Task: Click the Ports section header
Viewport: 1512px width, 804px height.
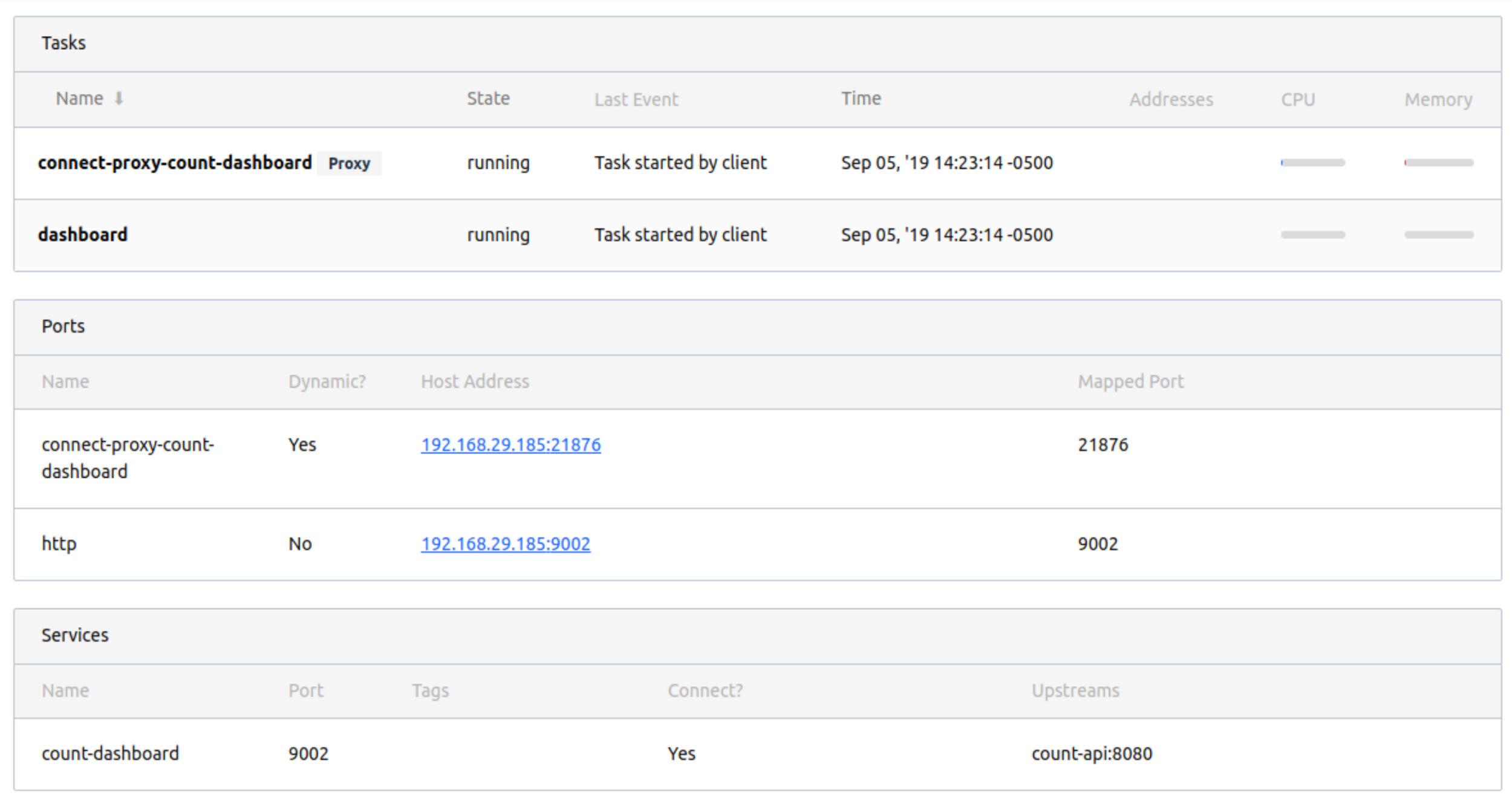Action: pos(63,326)
